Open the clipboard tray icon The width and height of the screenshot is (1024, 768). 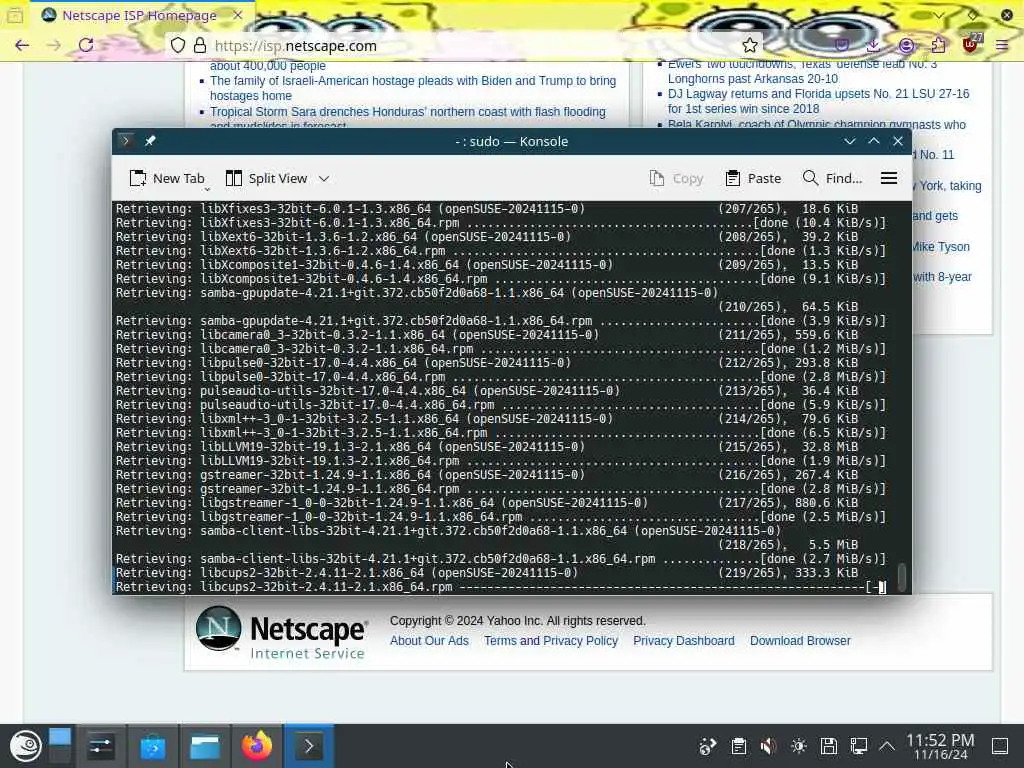click(739, 746)
